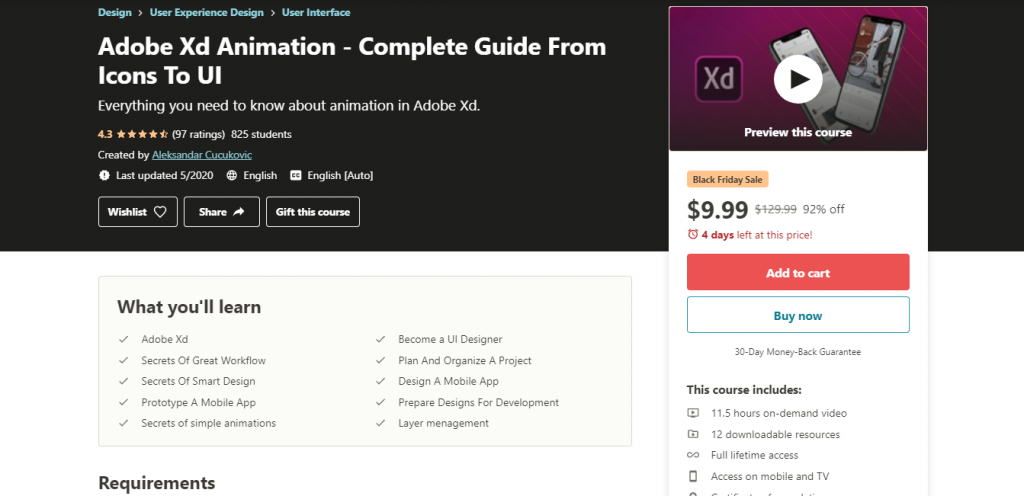Add the course to cart

pyautogui.click(x=798, y=272)
